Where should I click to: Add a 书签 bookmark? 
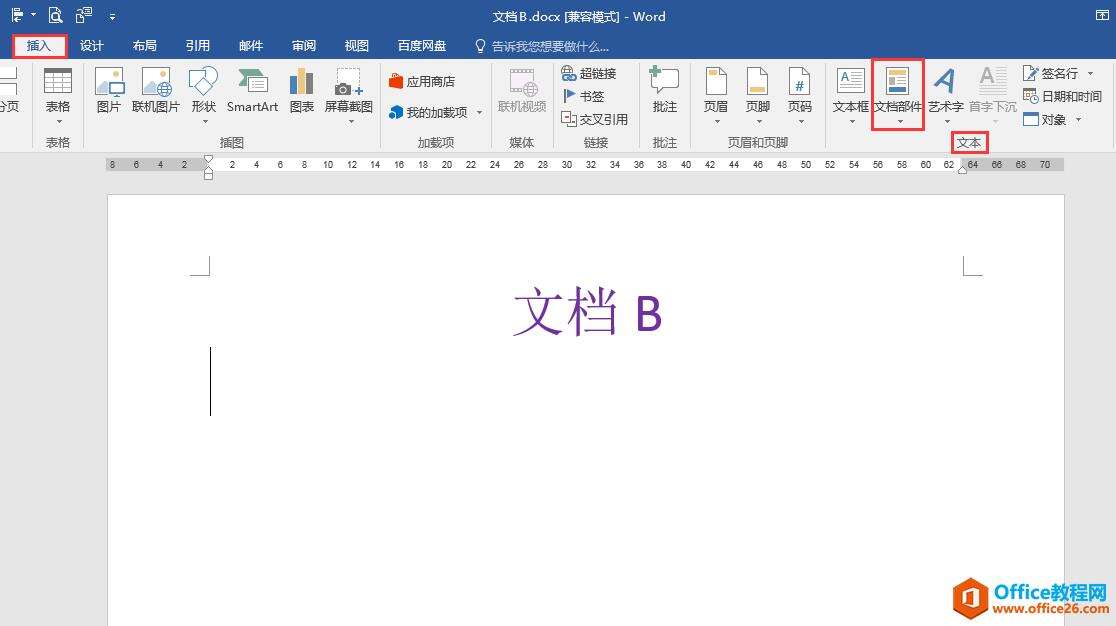click(x=583, y=96)
